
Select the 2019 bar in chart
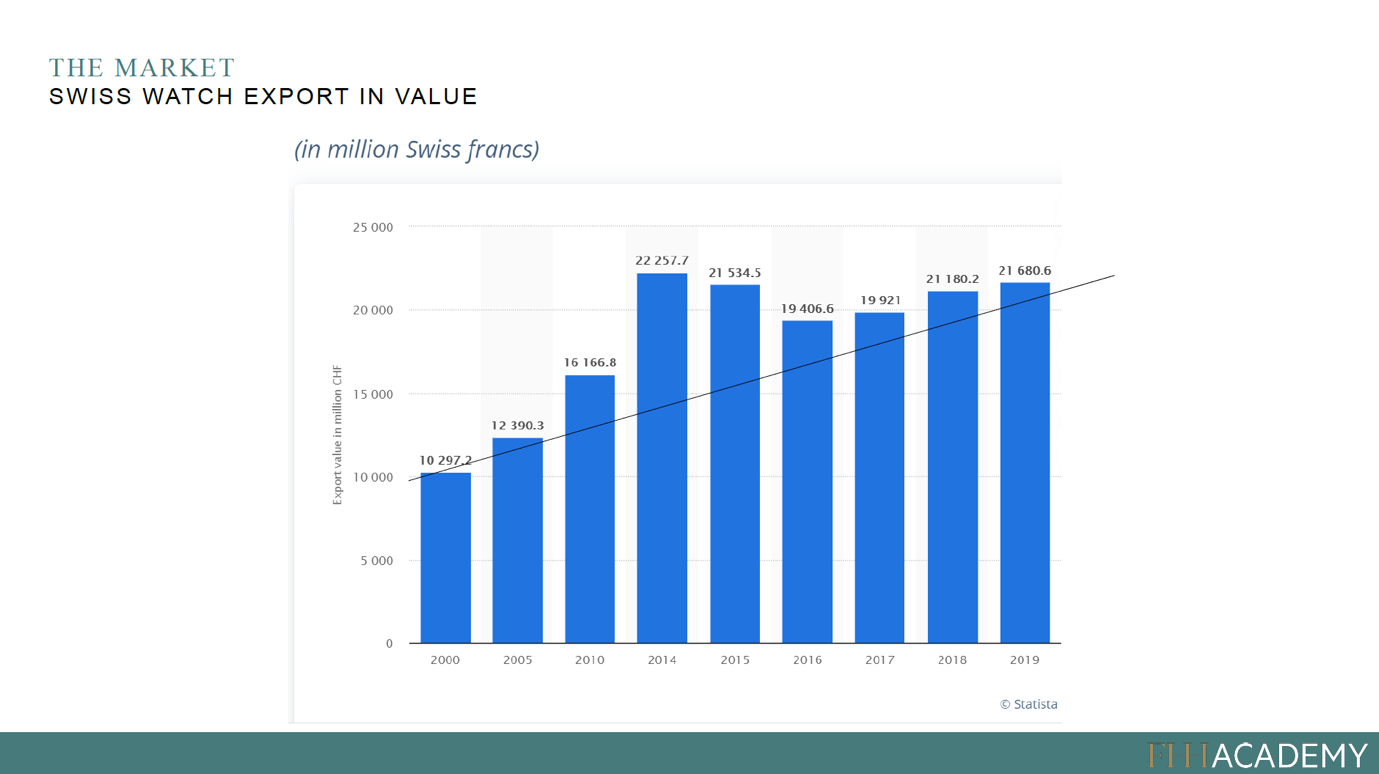[1025, 463]
